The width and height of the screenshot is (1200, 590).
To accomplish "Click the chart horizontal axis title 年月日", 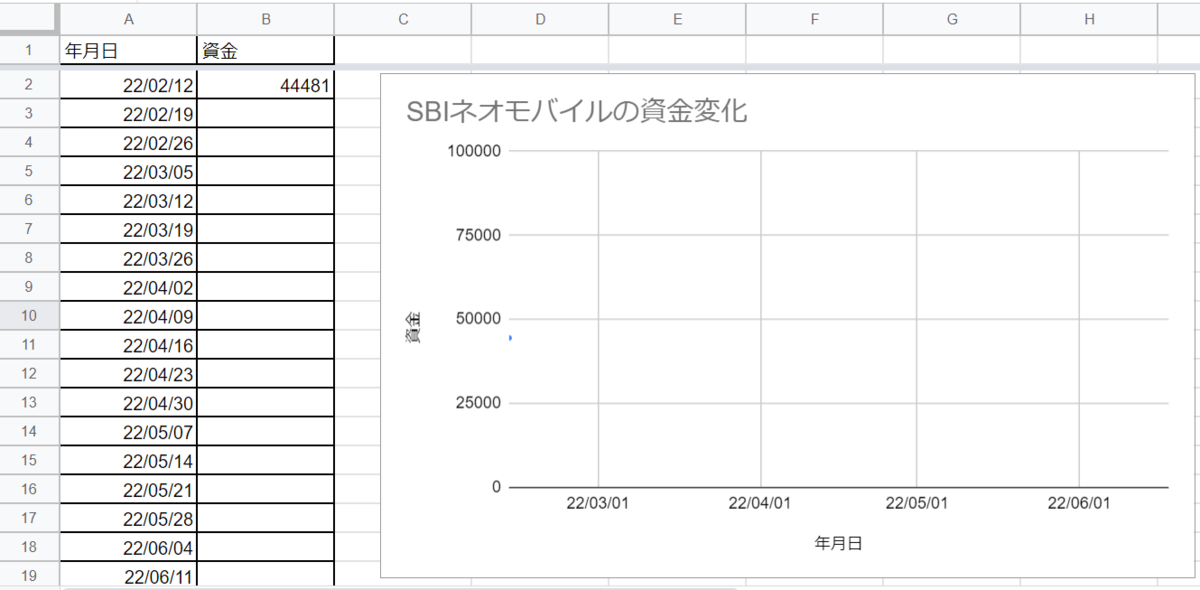I will [x=838, y=543].
